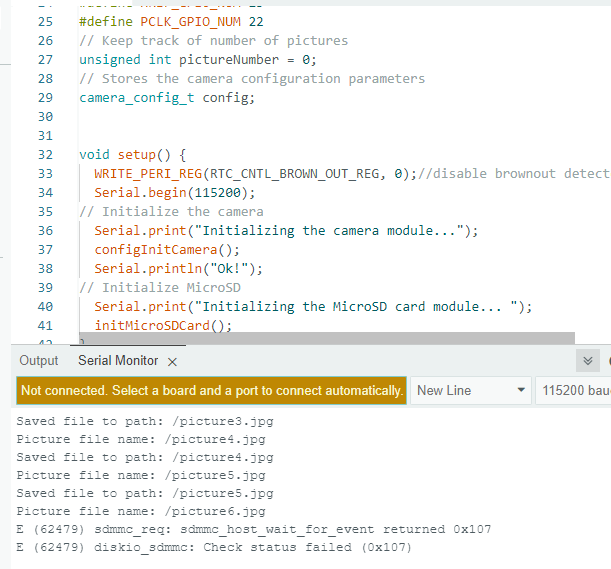Viewport: 611px width, 569px height.
Task: Open the New Line ending dropdown
Action: click(471, 390)
